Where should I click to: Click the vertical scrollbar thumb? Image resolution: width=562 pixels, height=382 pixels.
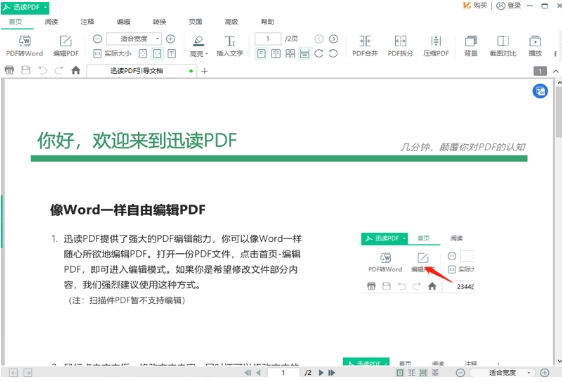click(x=559, y=111)
